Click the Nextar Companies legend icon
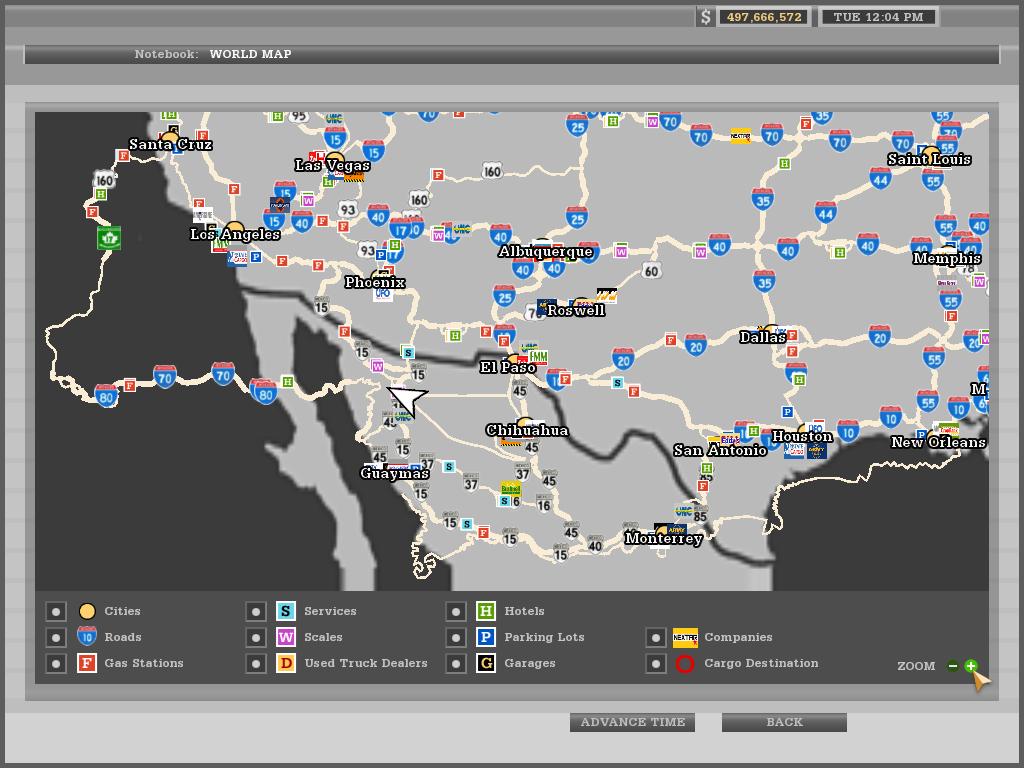1024x768 pixels. pos(685,637)
